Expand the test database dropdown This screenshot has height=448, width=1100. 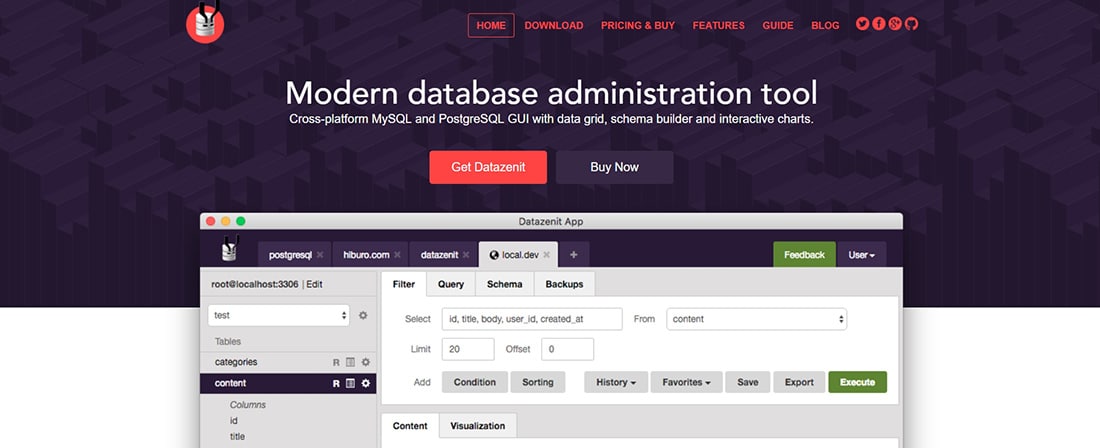pyautogui.click(x=279, y=315)
